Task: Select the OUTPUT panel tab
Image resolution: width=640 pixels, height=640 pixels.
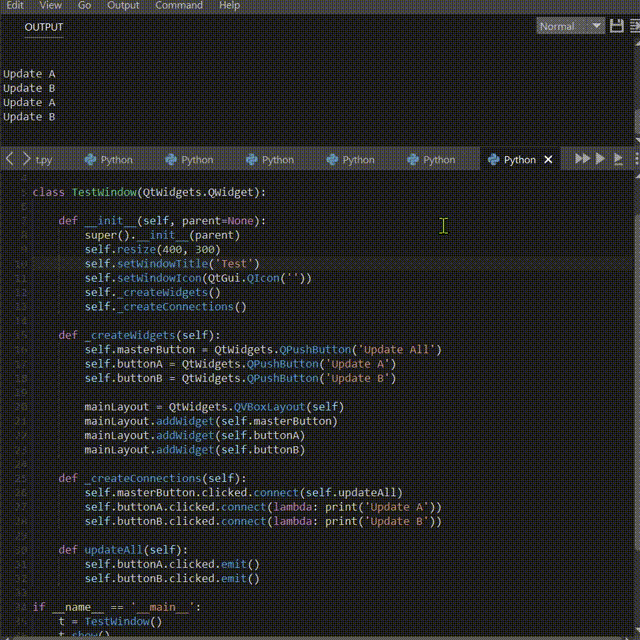Action: [x=44, y=27]
